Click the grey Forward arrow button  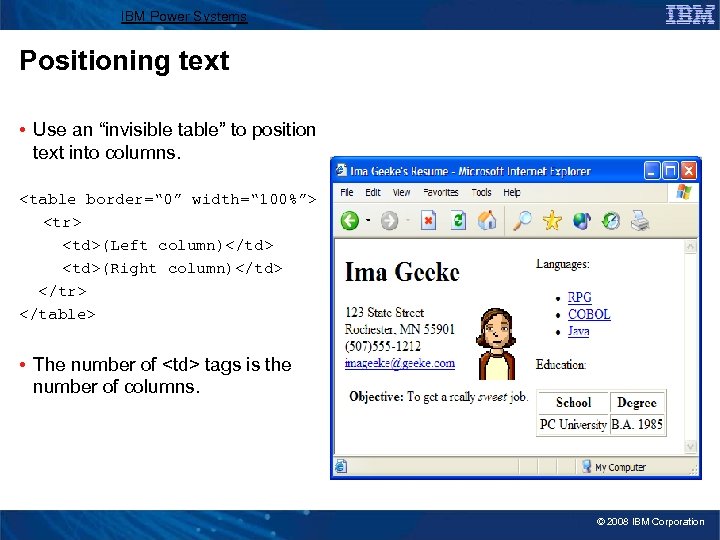[389, 221]
